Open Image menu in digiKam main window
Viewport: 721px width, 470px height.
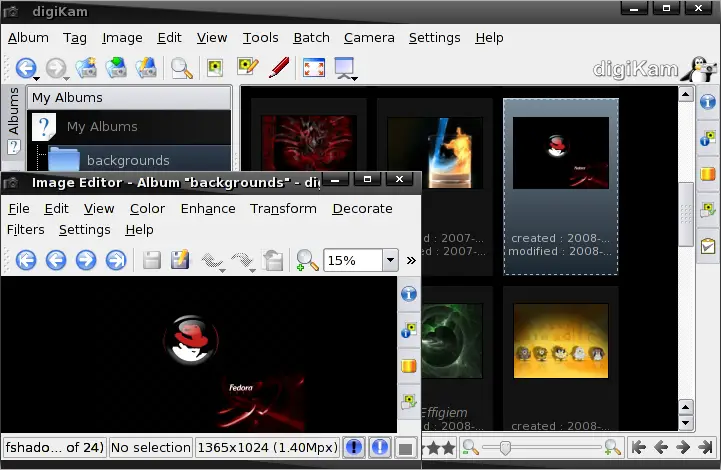coord(122,38)
